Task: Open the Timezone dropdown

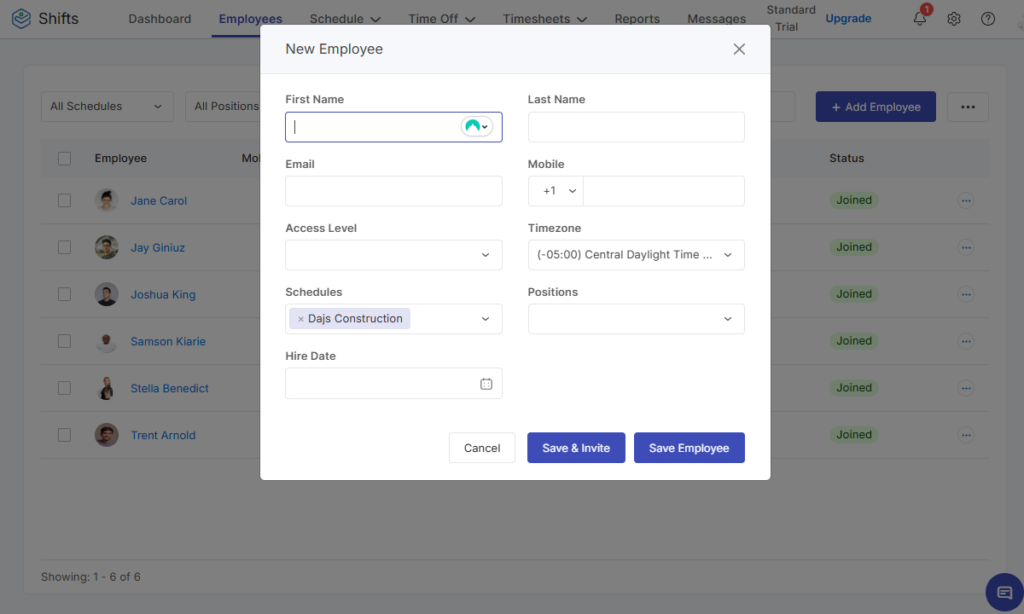Action: (635, 255)
